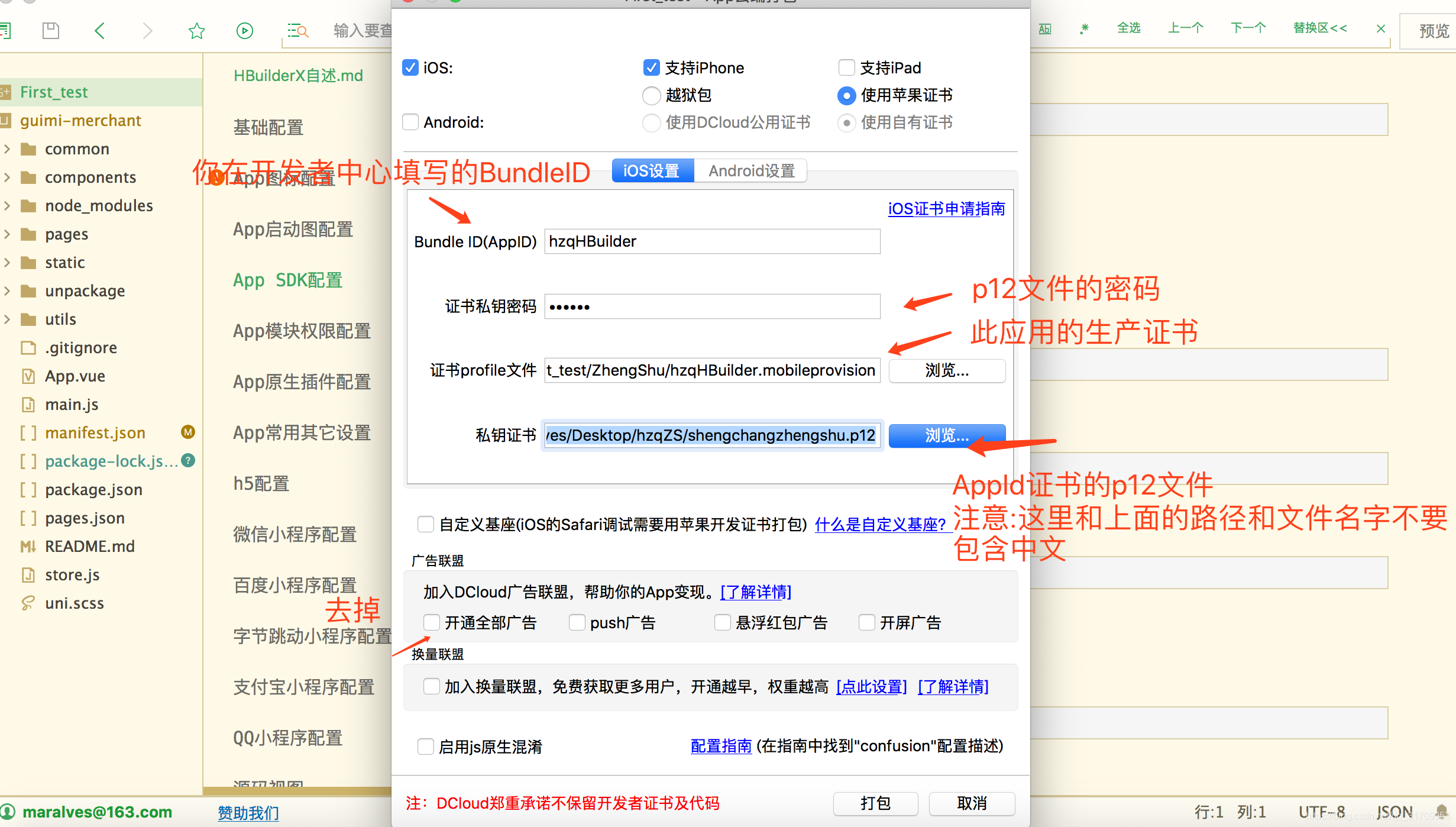Click the unpackage folder icon
1456x827 pixels.
[x=28, y=291]
